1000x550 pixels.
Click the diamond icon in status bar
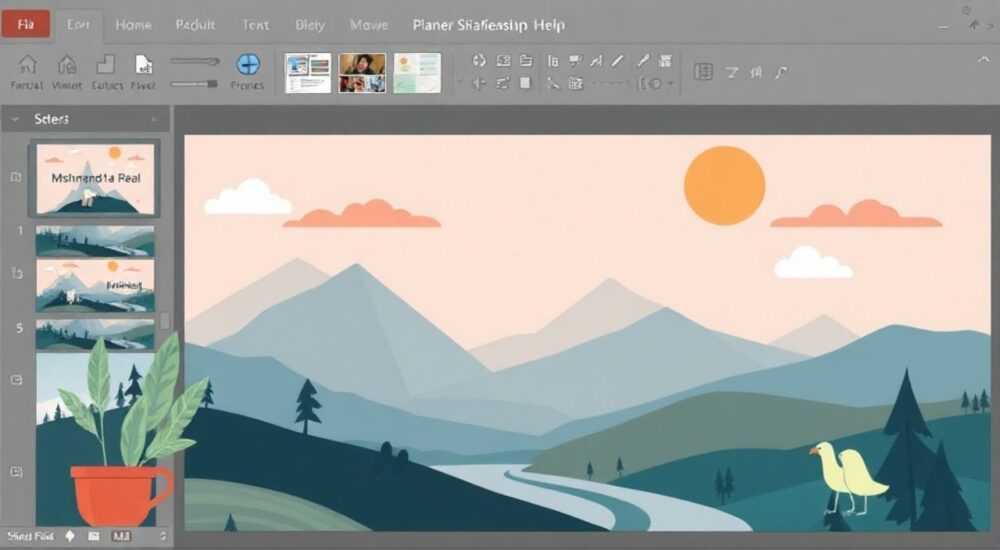pyautogui.click(x=70, y=536)
